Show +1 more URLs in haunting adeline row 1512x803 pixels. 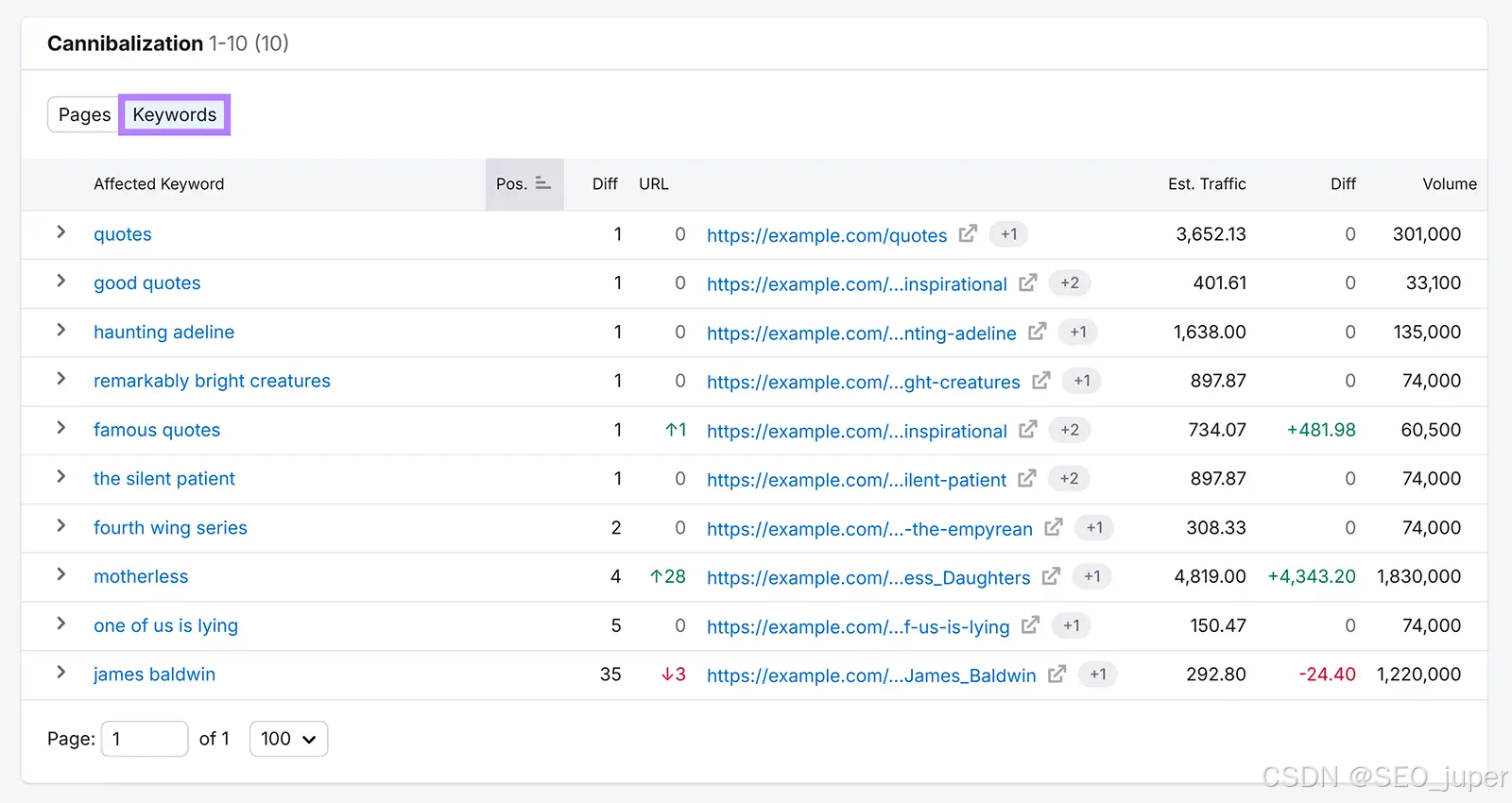click(1078, 332)
